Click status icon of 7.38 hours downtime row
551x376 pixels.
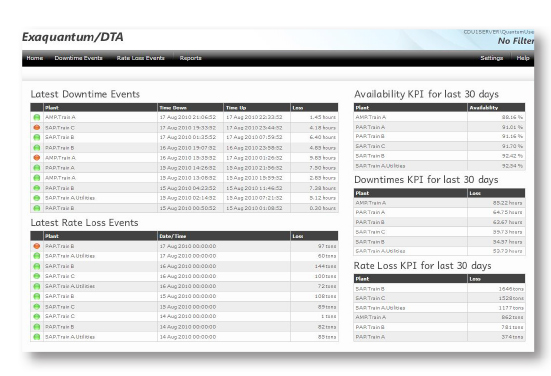click(x=37, y=188)
